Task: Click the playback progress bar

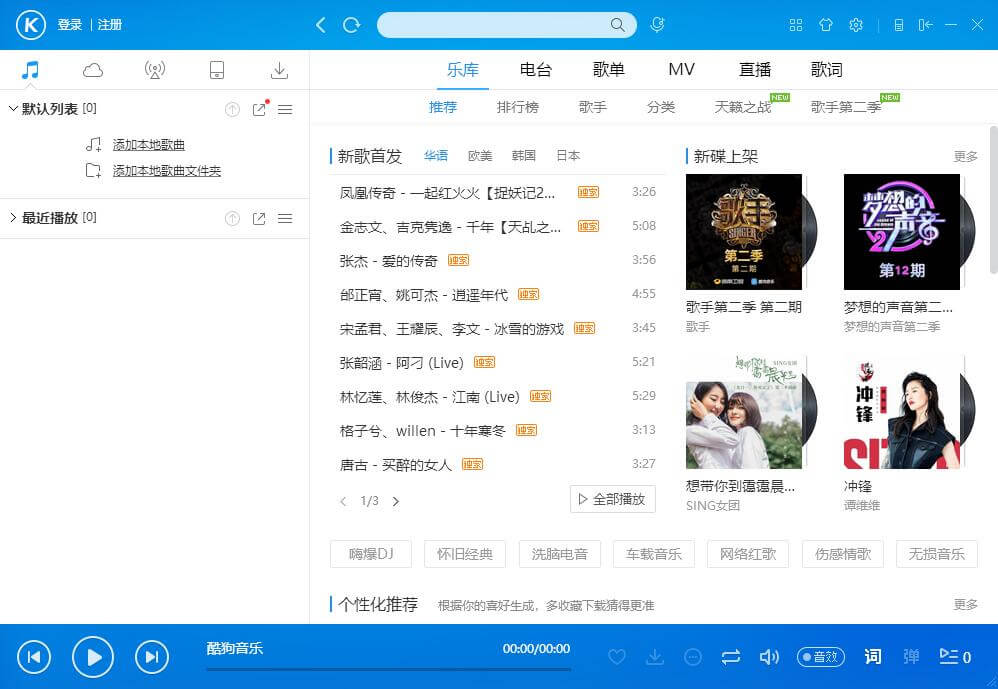Action: click(x=388, y=669)
